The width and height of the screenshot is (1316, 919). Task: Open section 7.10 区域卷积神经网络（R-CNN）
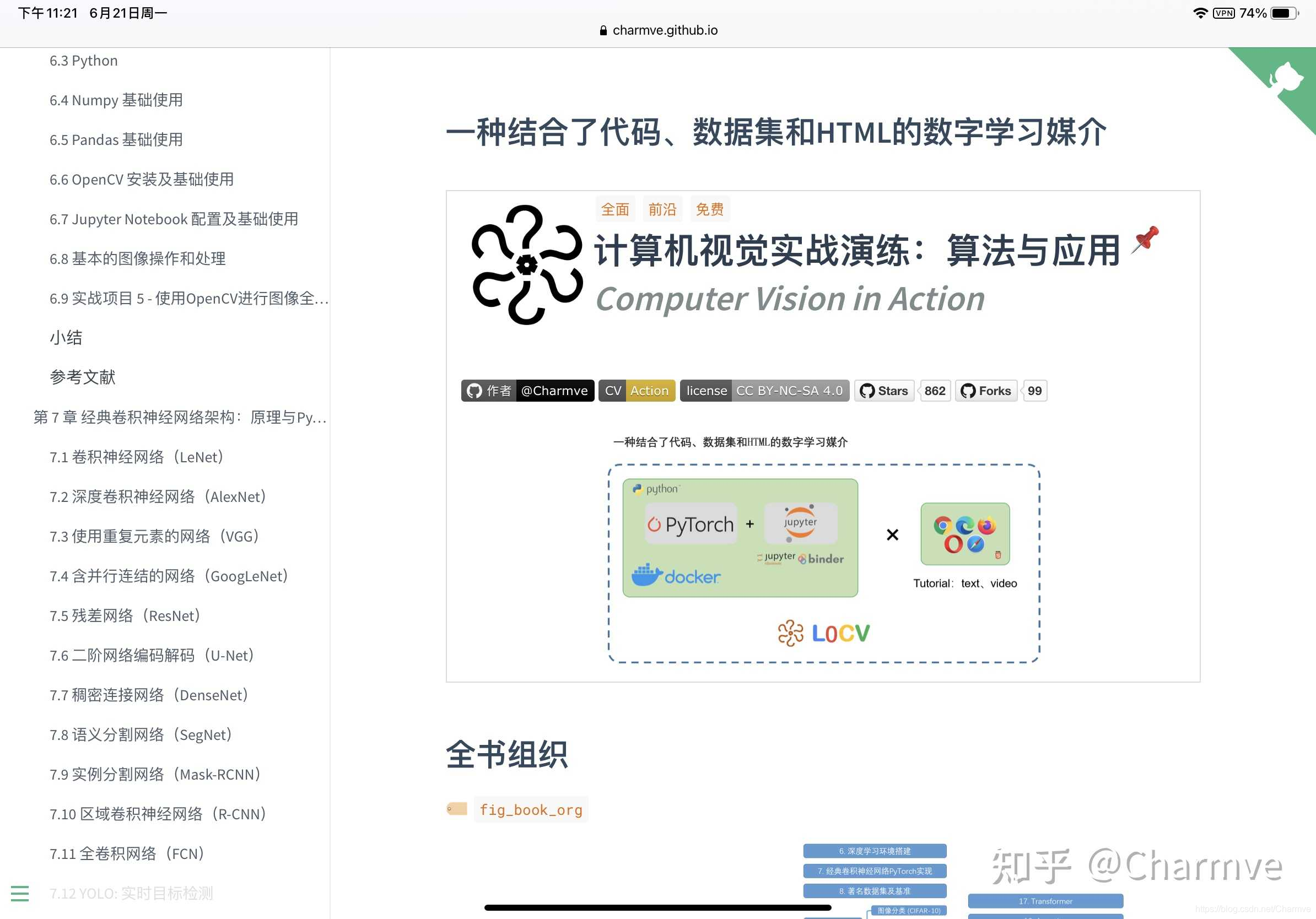[x=158, y=814]
